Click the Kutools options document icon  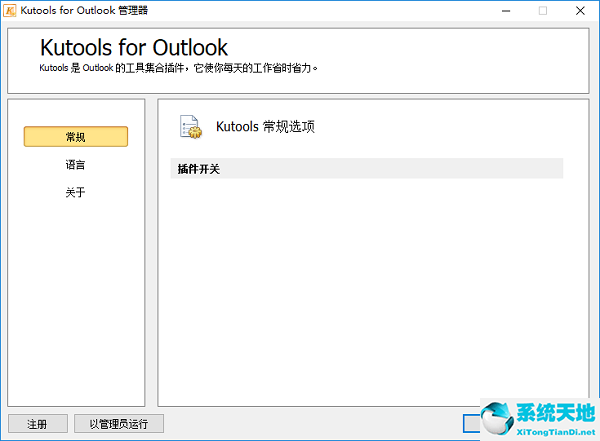(191, 127)
